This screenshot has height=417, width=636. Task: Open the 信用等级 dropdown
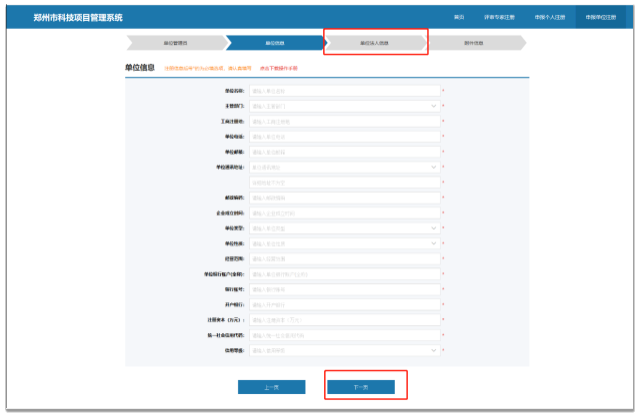(343, 350)
